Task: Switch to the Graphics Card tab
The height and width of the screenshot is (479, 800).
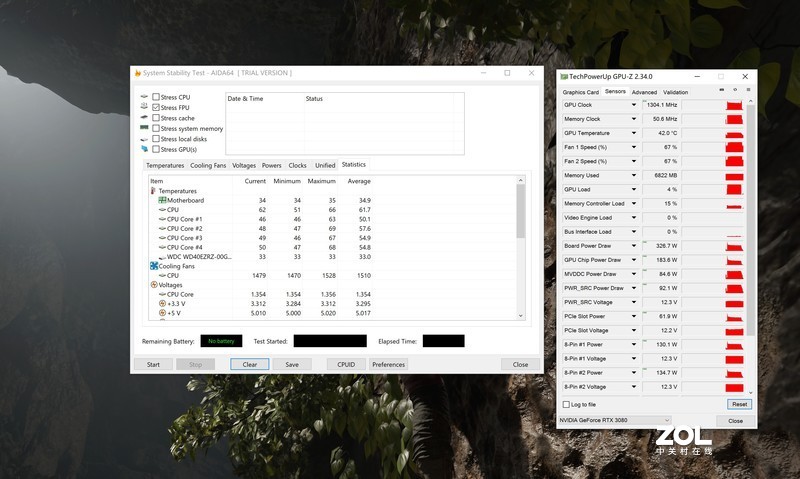Action: [580, 92]
